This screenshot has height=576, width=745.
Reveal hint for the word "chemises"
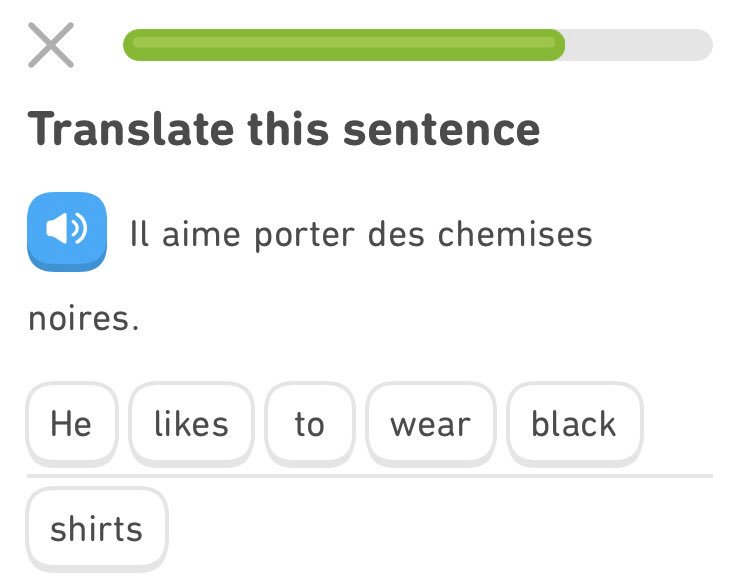(x=515, y=234)
